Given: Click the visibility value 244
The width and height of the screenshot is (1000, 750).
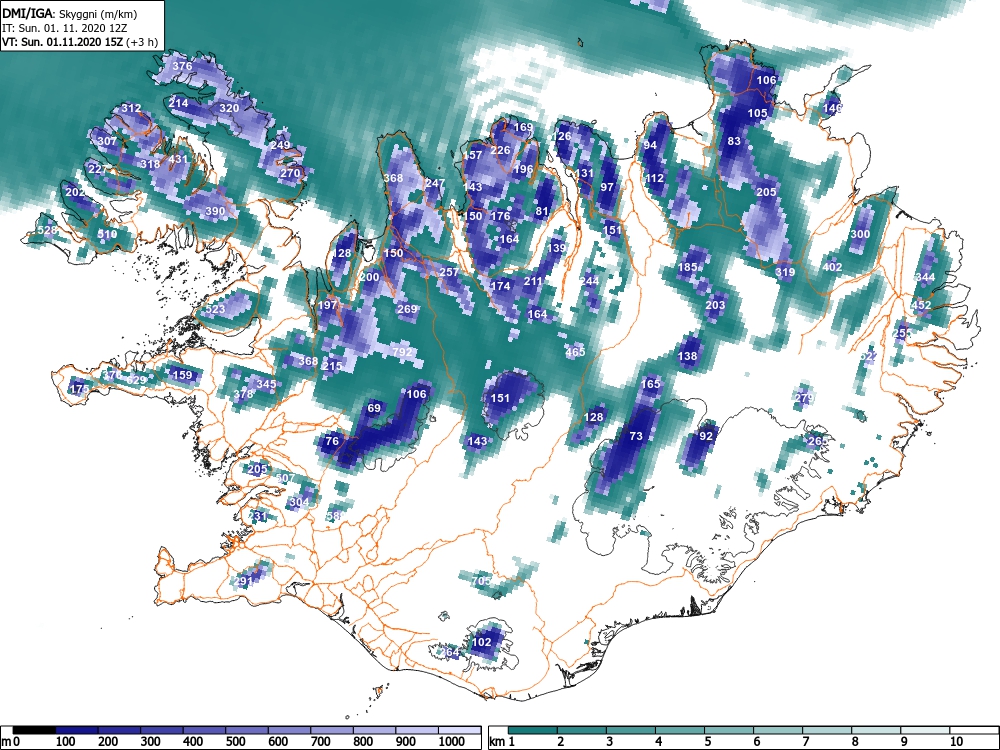Looking at the screenshot, I should (x=589, y=281).
